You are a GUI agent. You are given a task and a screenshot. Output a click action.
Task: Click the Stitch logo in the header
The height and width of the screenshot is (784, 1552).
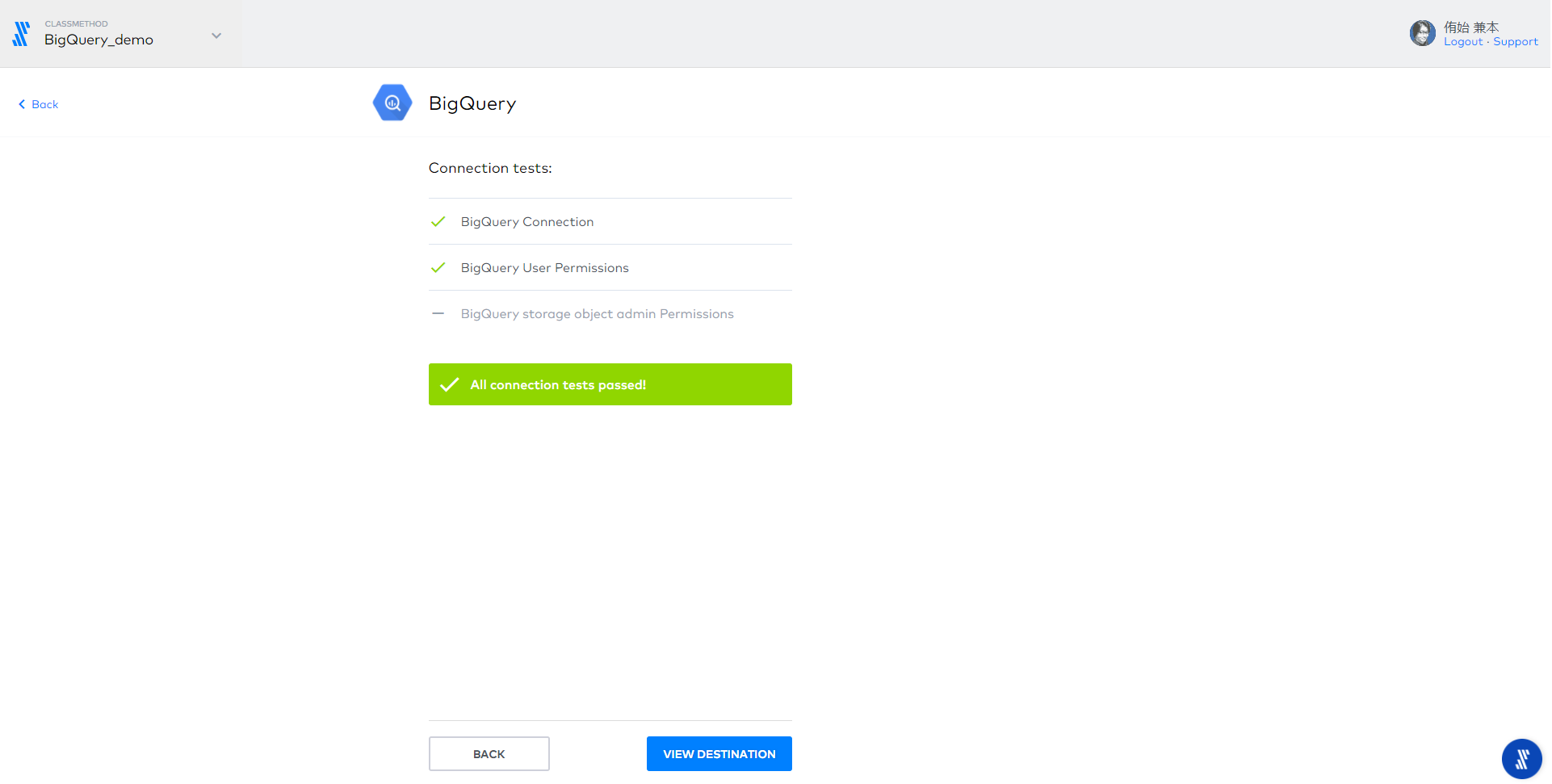[21, 33]
